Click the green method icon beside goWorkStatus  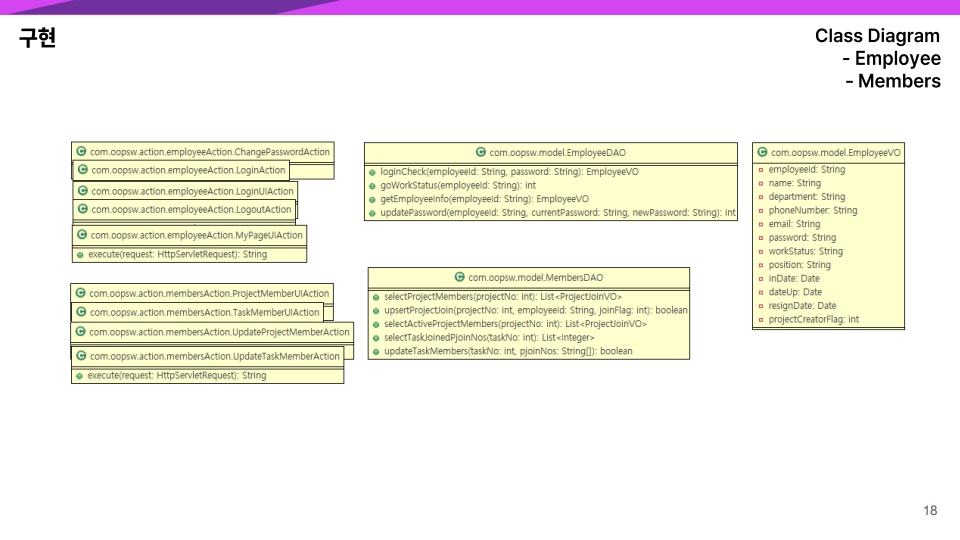pyautogui.click(x=372, y=186)
